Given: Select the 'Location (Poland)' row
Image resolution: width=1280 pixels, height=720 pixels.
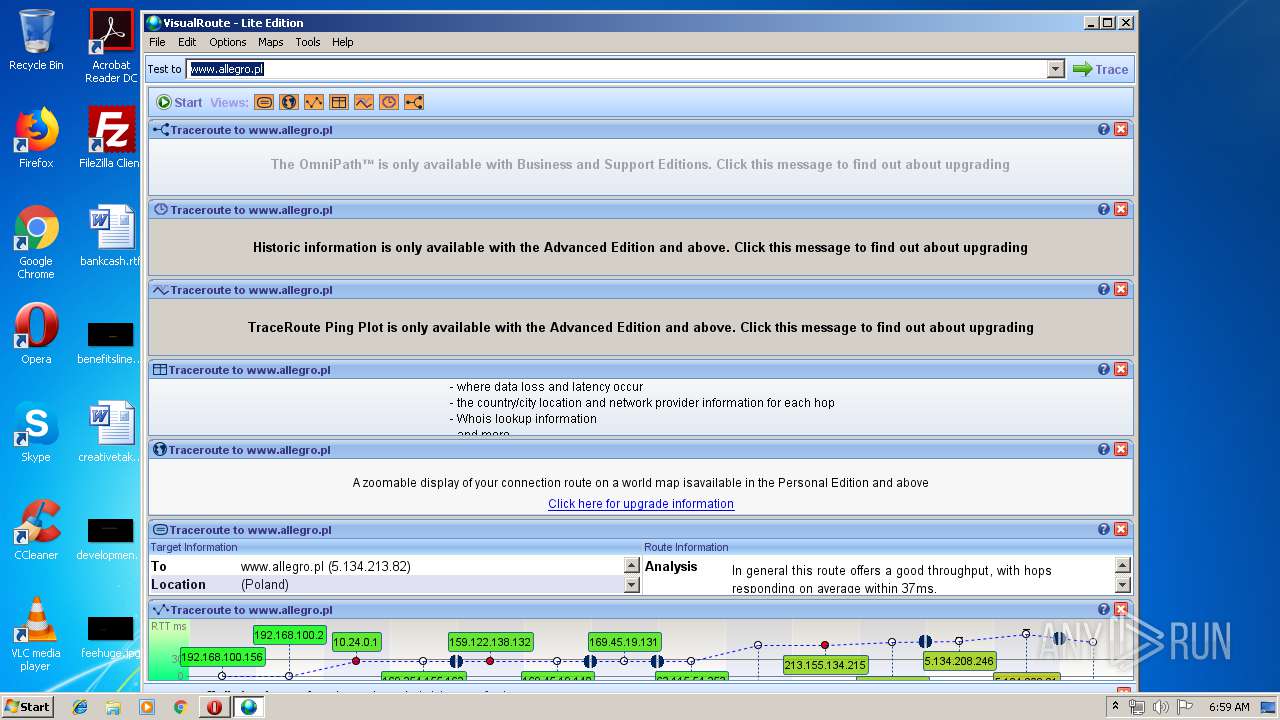Looking at the screenshot, I should pyautogui.click(x=386, y=584).
